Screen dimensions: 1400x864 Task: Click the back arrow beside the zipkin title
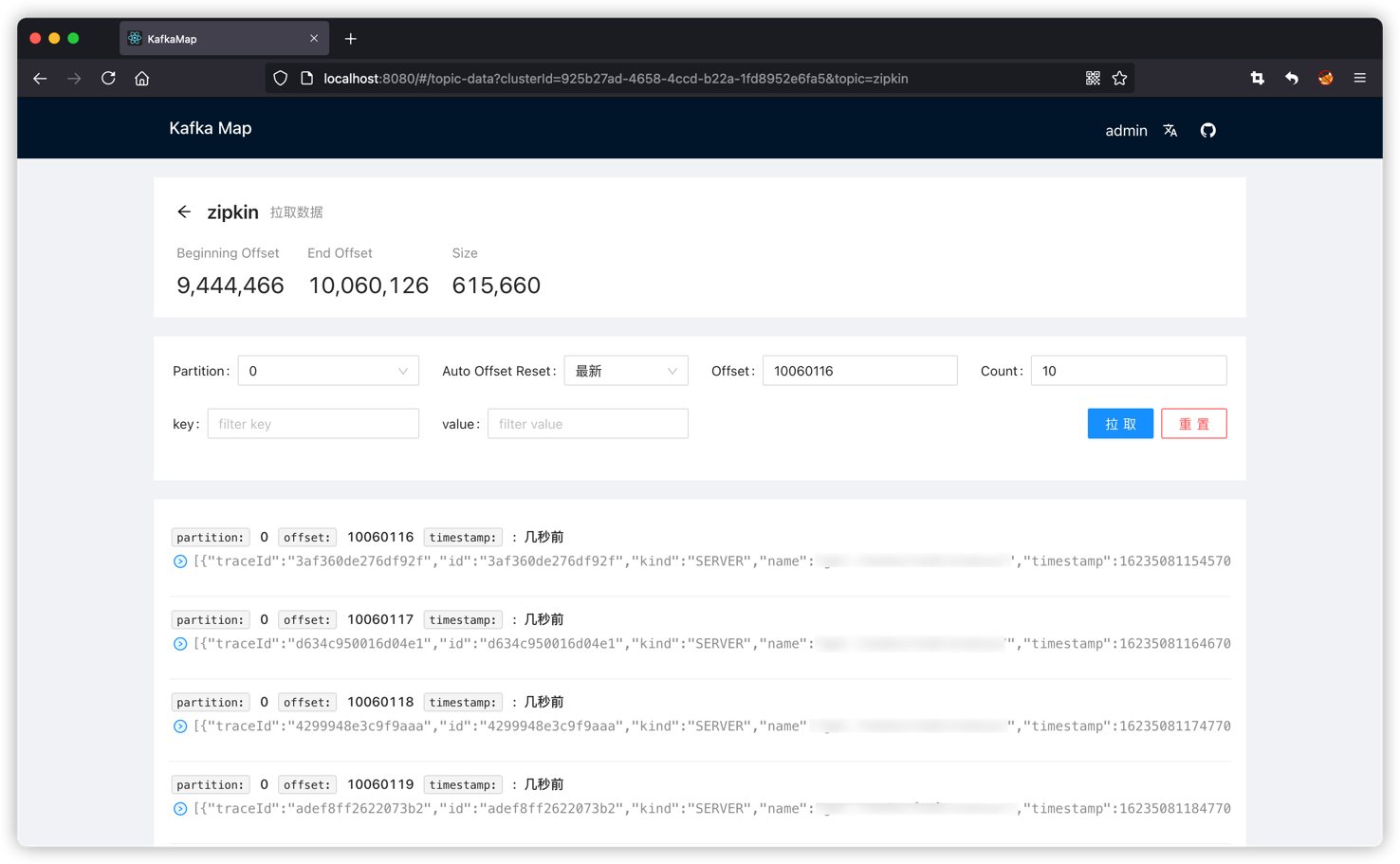click(x=184, y=211)
